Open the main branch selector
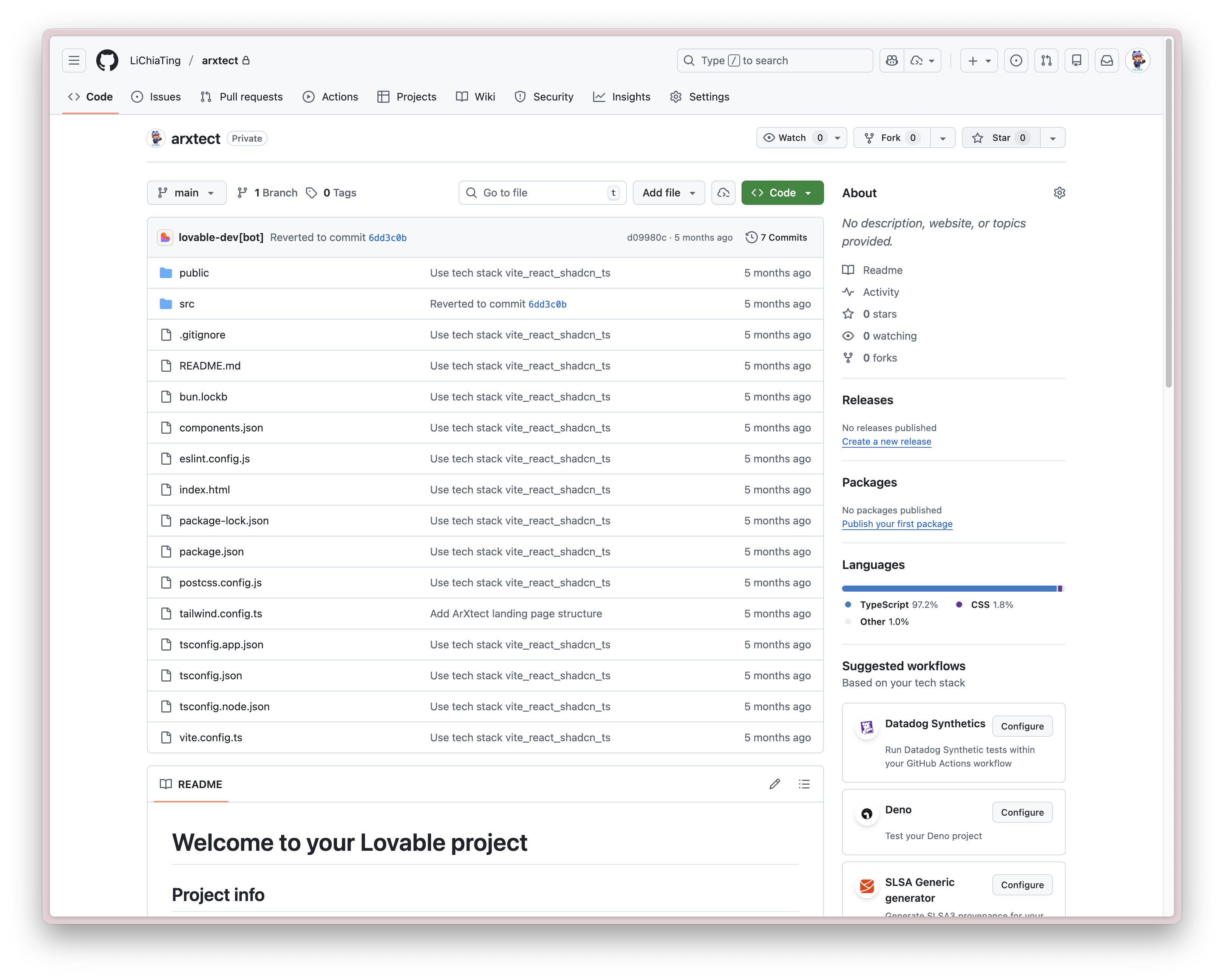 [x=186, y=192]
